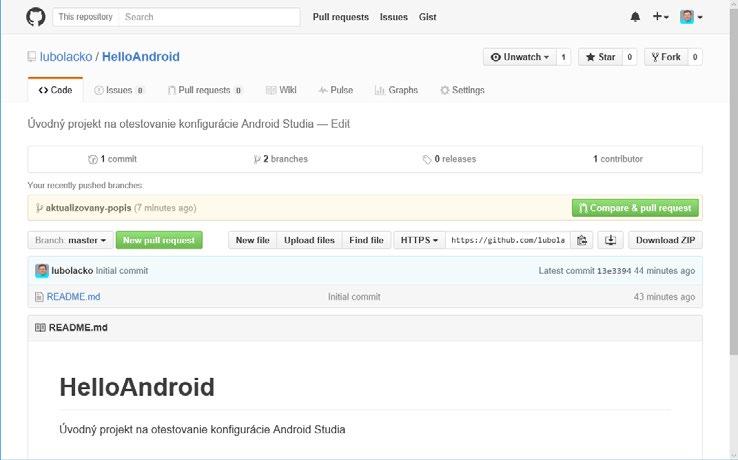Click the clone URL text field
The image size is (738, 460).
pos(507,240)
